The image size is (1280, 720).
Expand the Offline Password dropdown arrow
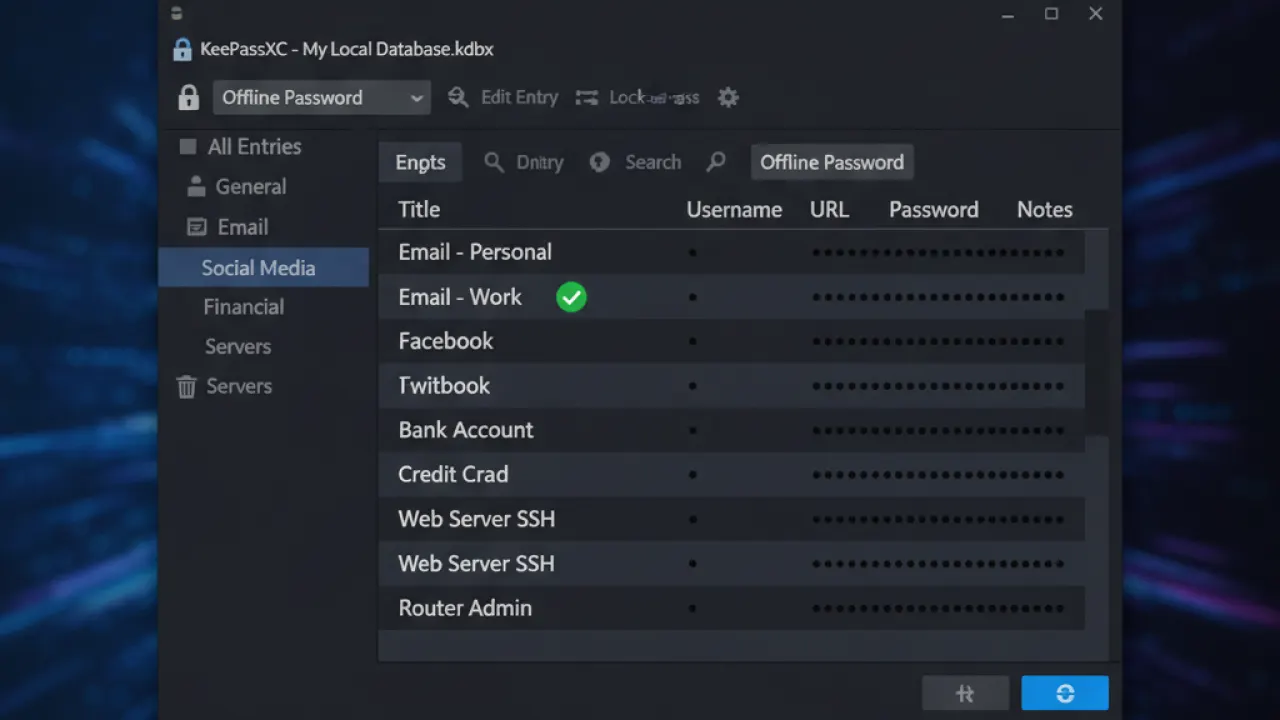coord(416,98)
